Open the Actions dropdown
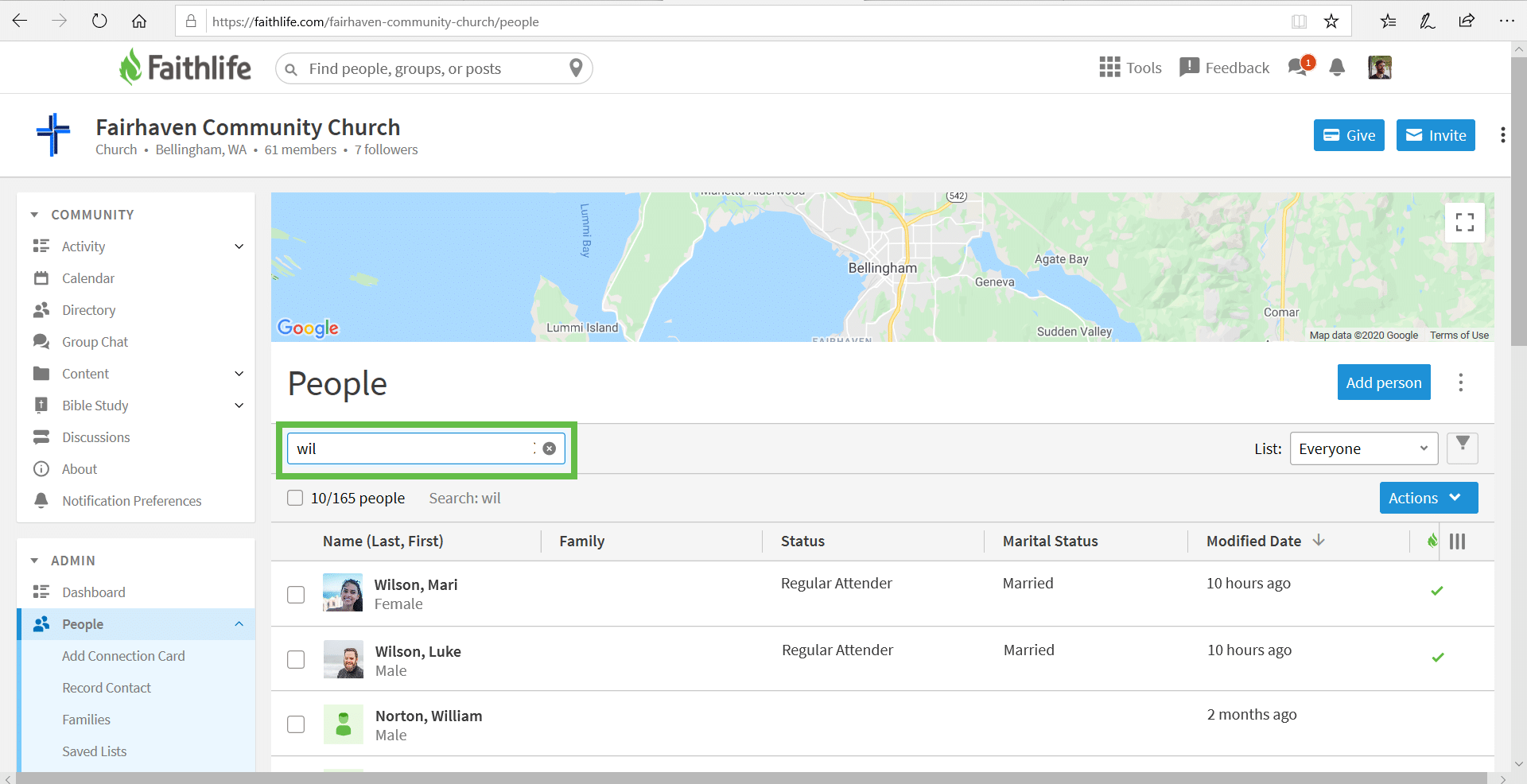This screenshot has height=784, width=1527. point(1428,498)
